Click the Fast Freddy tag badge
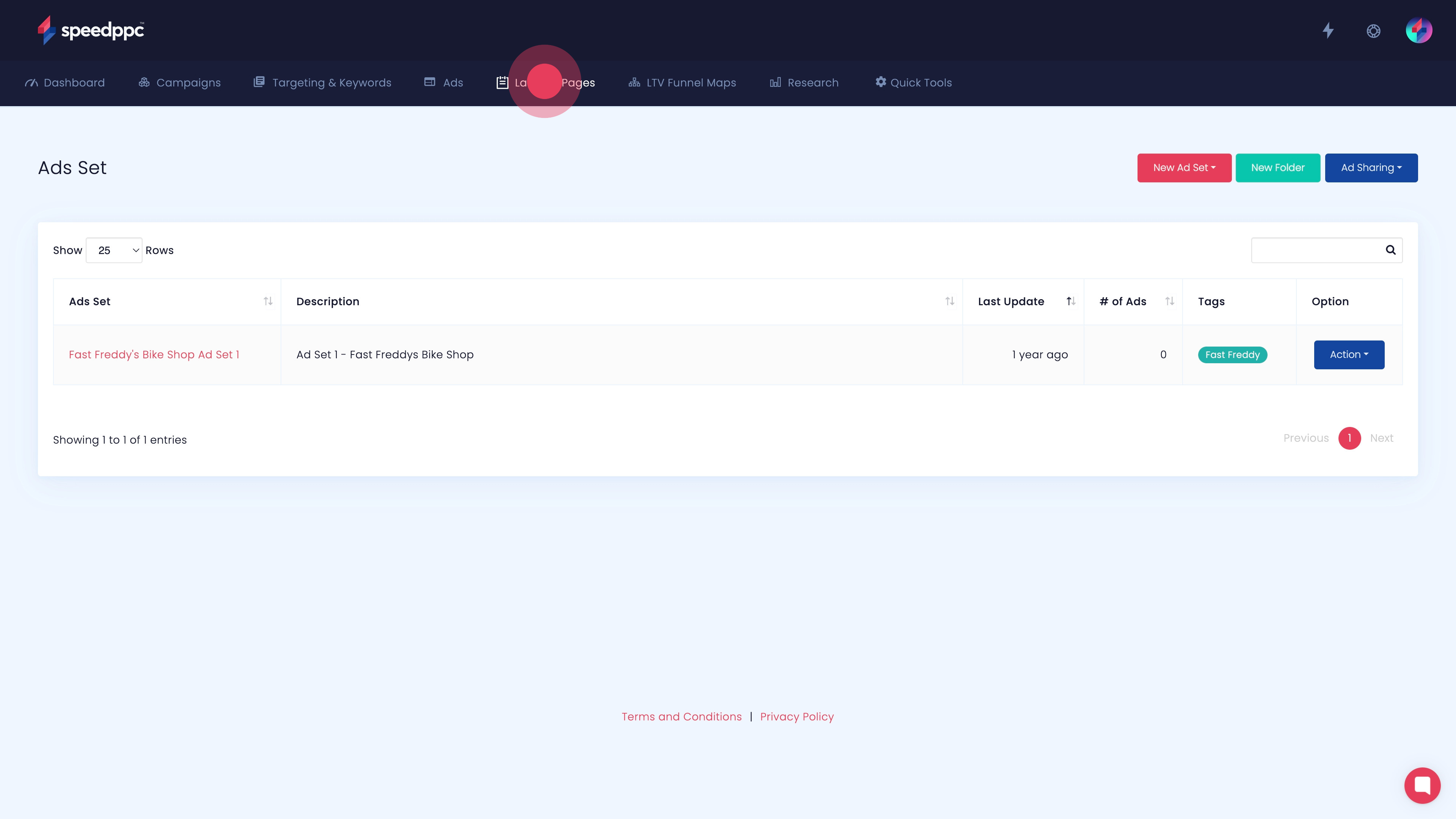 coord(1232,355)
